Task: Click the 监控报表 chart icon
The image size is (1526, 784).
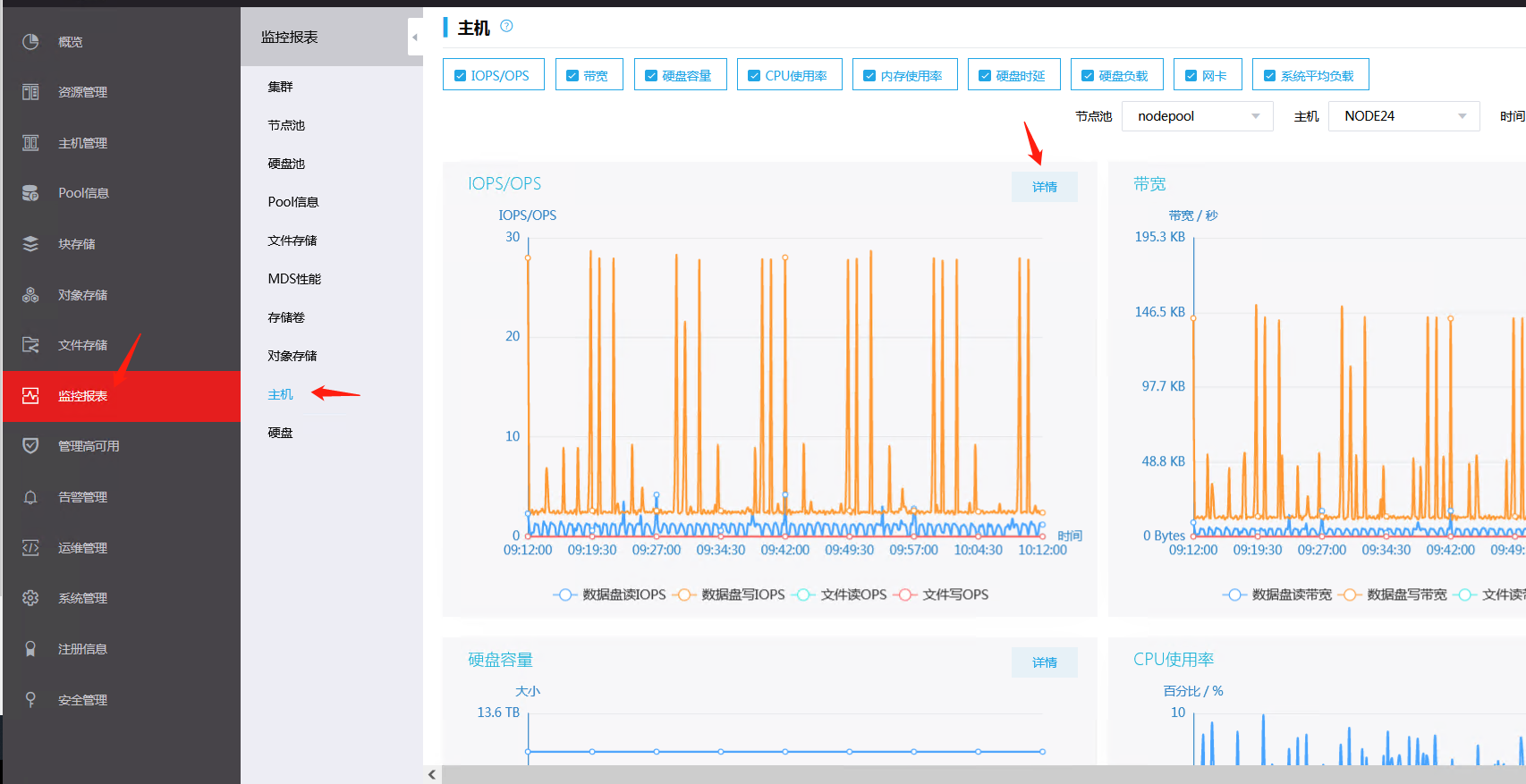Action: pyautogui.click(x=30, y=396)
